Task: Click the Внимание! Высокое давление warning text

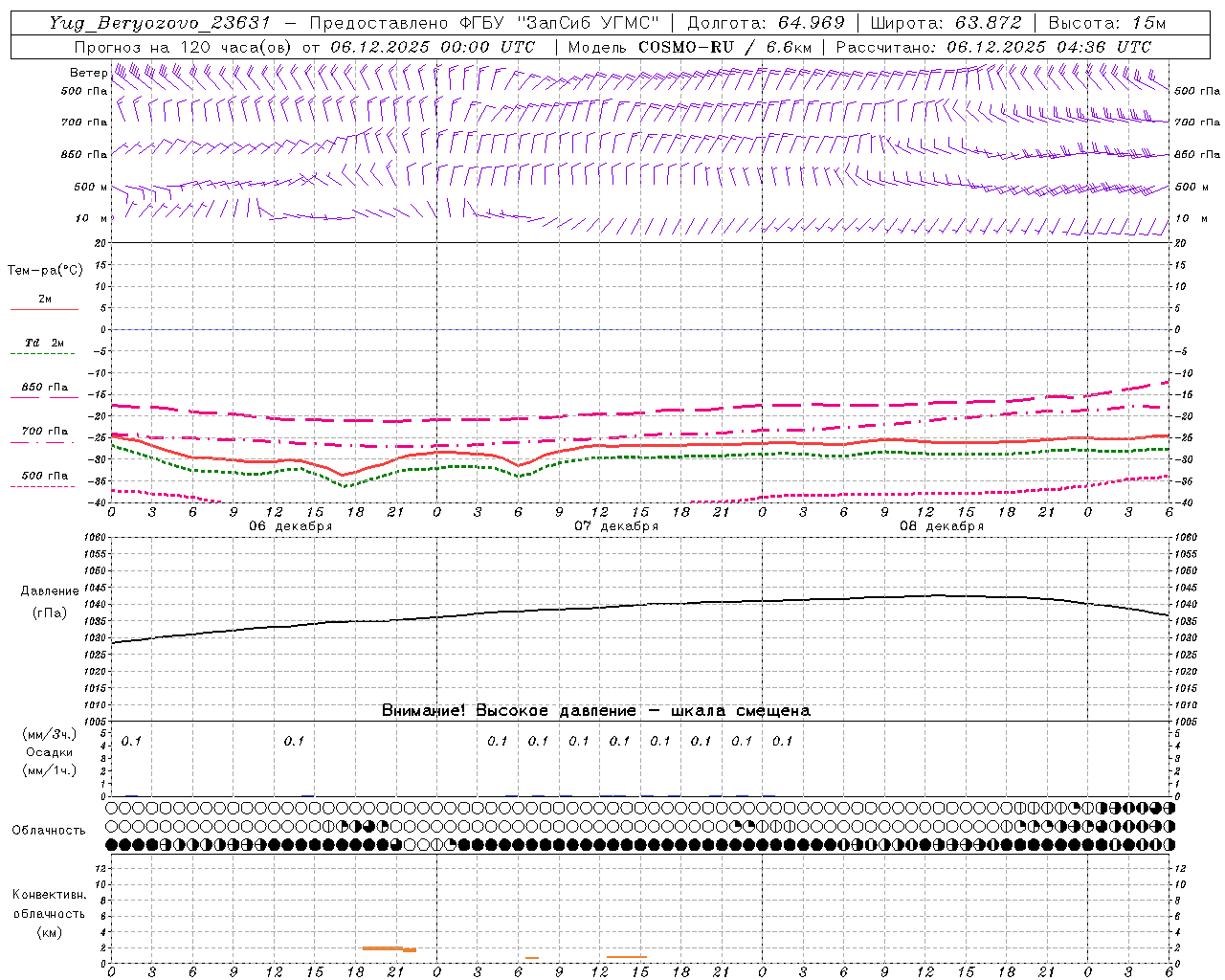Action: pos(596,711)
